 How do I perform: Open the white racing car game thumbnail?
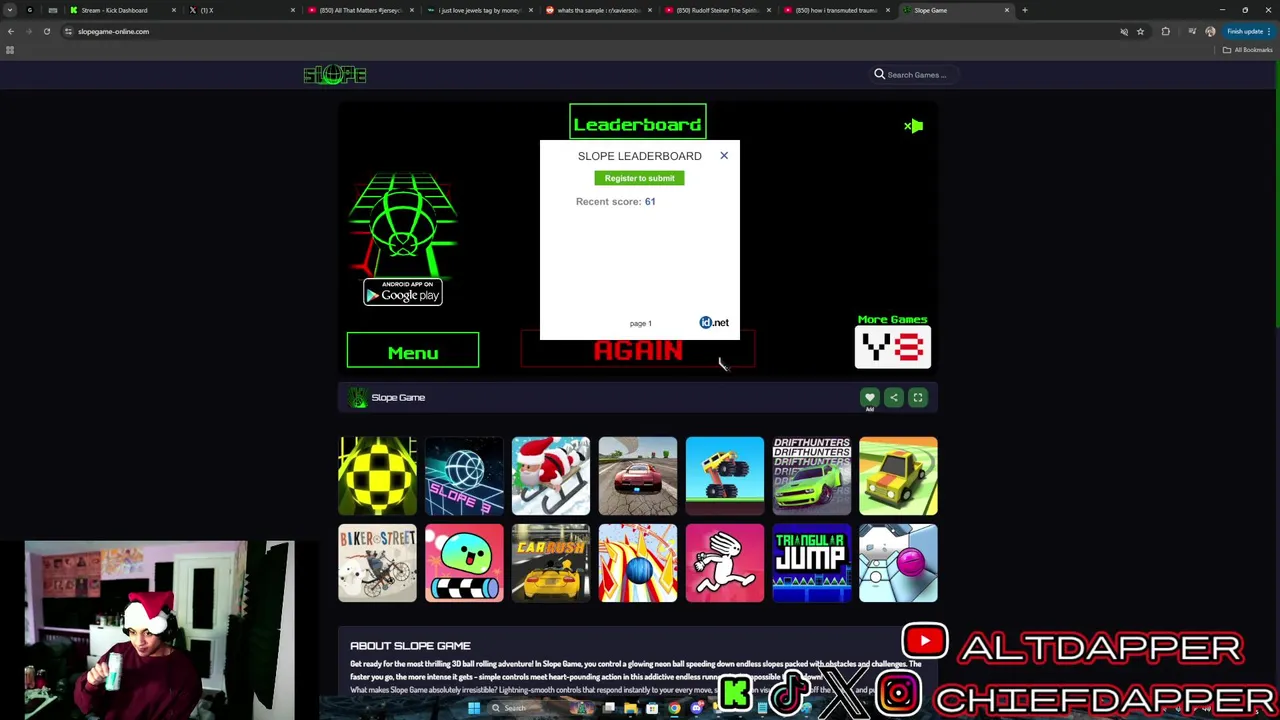point(638,476)
